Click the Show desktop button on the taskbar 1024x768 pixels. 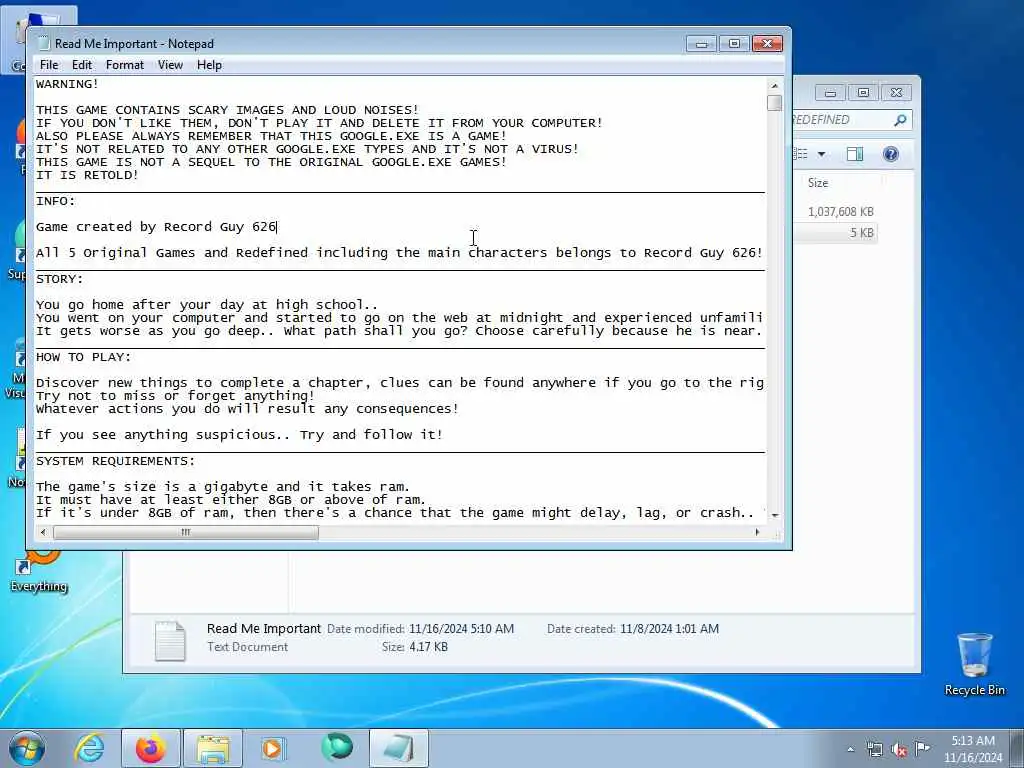tap(1017, 748)
